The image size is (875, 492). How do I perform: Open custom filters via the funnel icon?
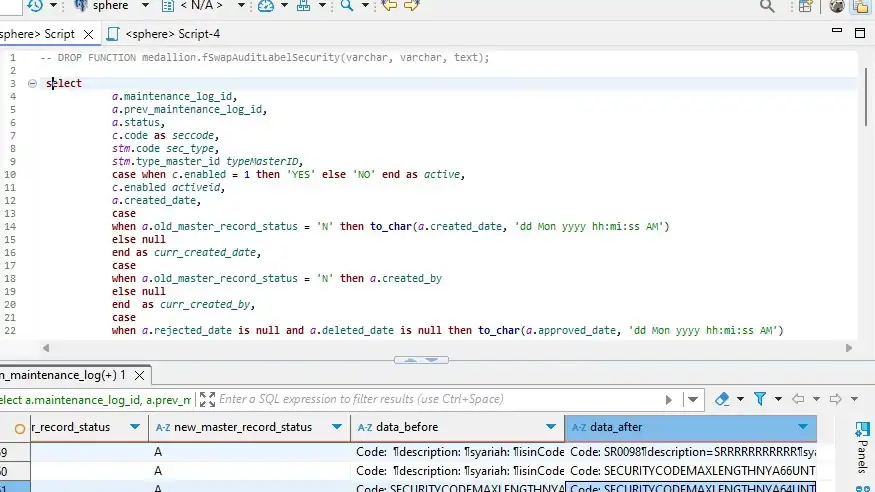(759, 399)
